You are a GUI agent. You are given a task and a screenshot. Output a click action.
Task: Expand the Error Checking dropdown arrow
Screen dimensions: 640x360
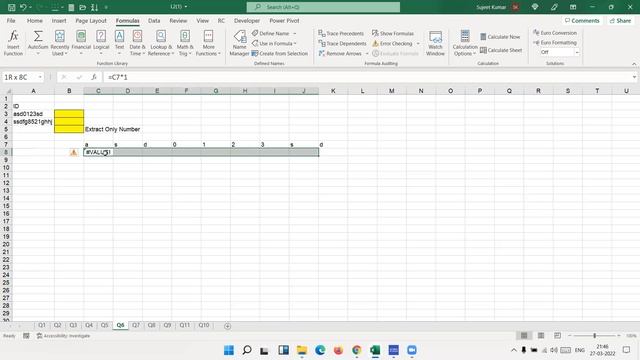(x=418, y=43)
